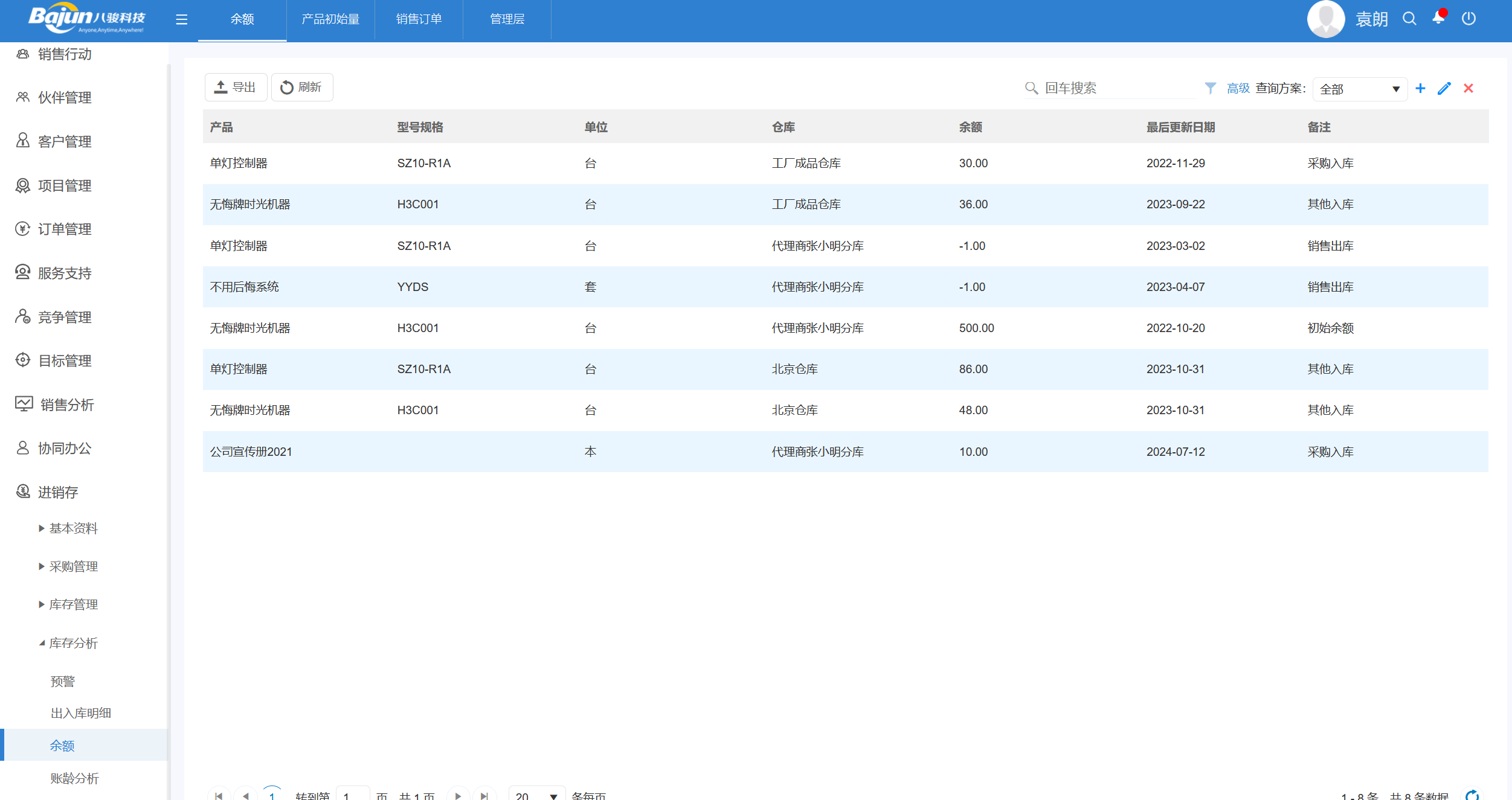Click the 刷新 refresh button
The image size is (1512, 800).
[301, 87]
